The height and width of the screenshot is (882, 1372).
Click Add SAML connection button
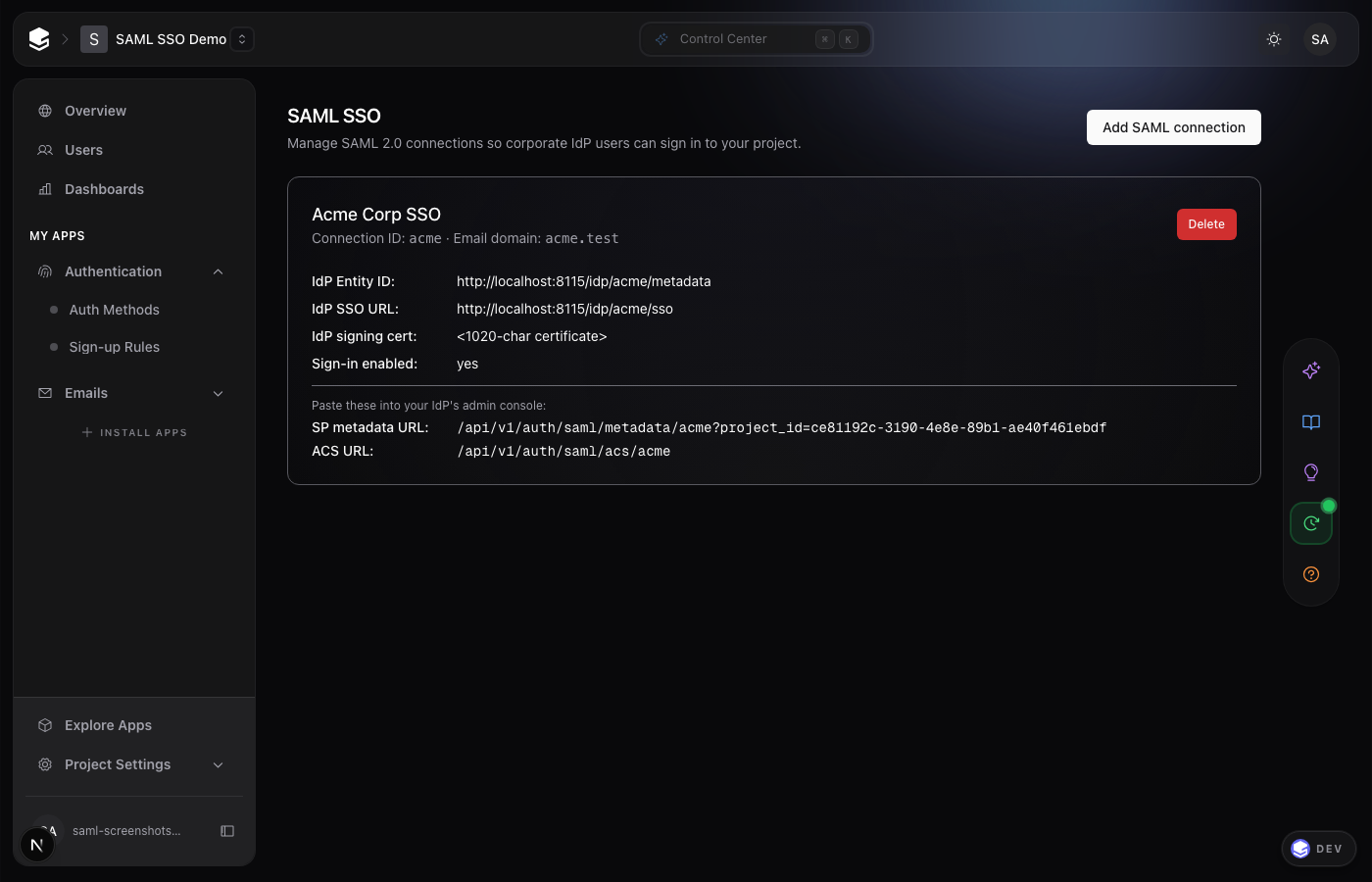click(x=1174, y=127)
